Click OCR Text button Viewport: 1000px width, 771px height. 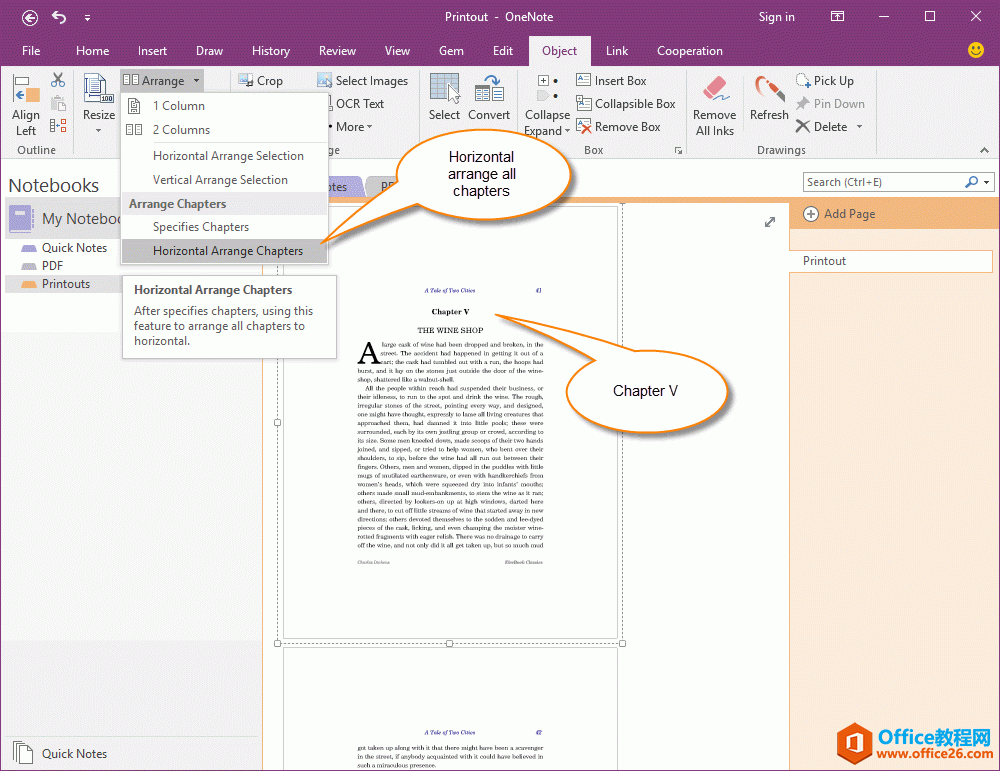(356, 103)
